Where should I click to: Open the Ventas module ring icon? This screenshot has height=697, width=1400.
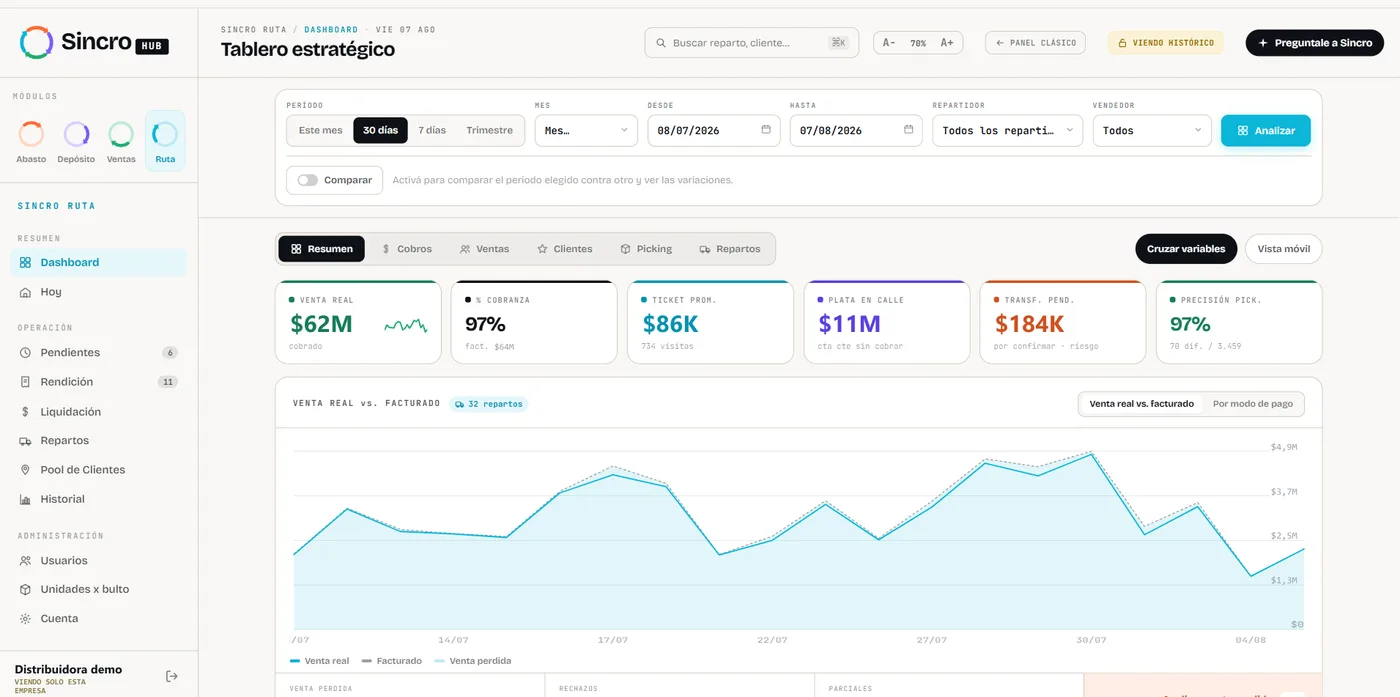point(121,134)
